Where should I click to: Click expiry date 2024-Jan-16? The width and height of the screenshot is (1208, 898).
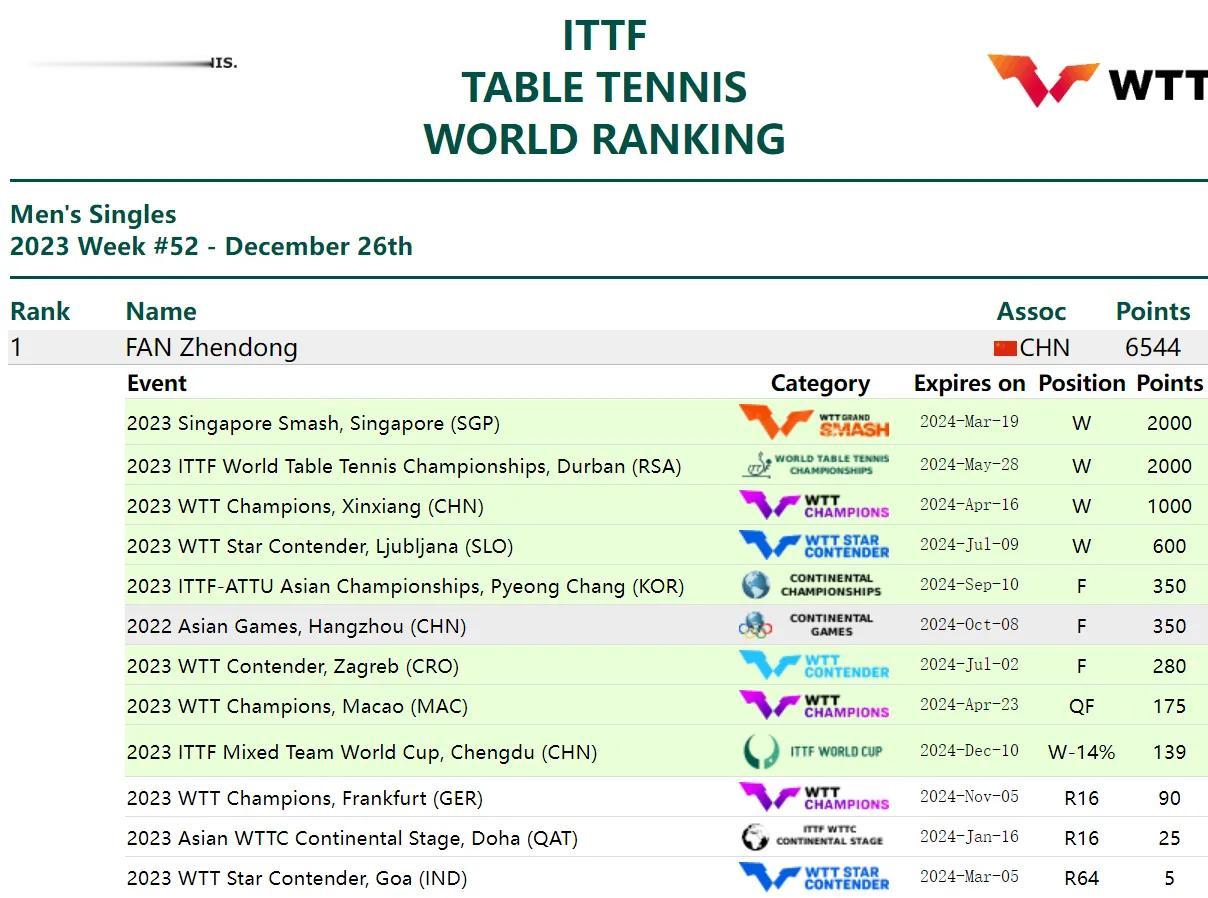pyautogui.click(x=969, y=837)
